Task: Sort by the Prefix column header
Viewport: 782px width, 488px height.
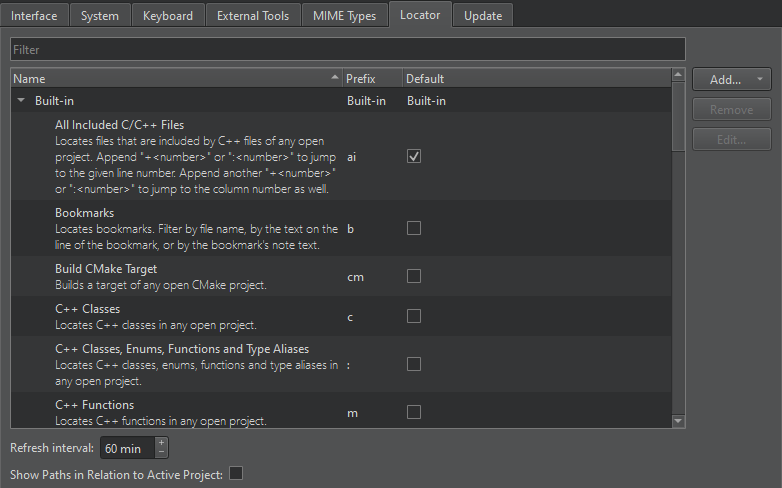Action: click(371, 78)
